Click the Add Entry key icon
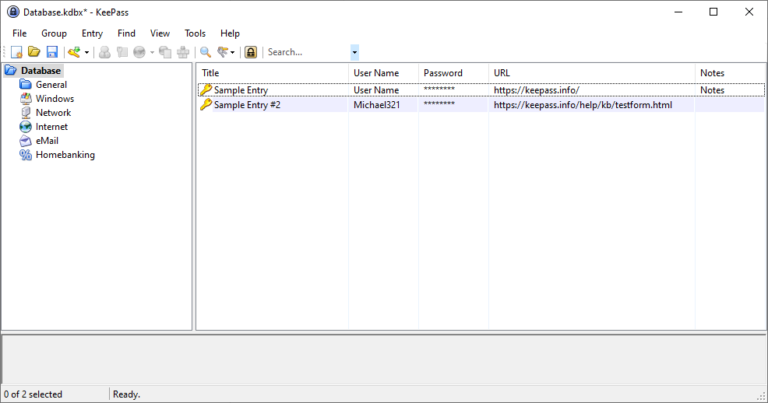The image size is (768, 403). 74,52
